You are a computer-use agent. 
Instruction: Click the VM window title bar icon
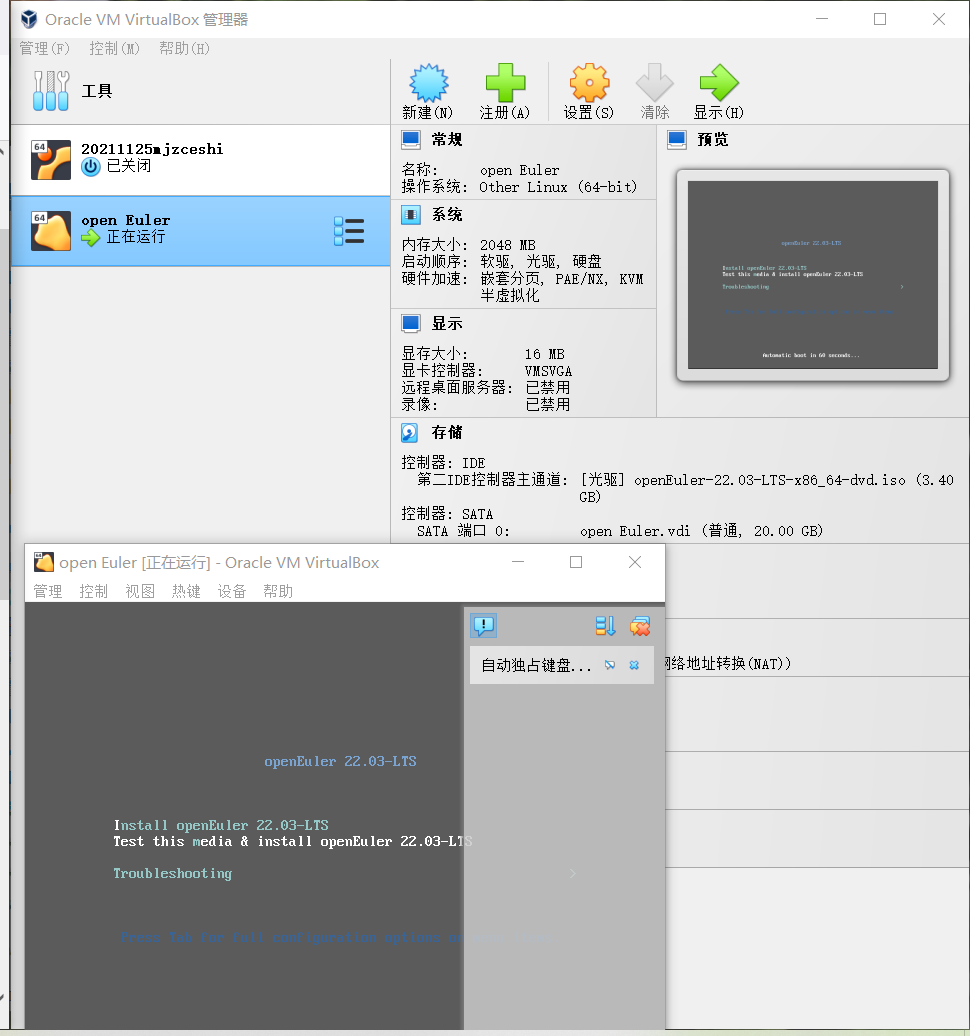(x=44, y=562)
